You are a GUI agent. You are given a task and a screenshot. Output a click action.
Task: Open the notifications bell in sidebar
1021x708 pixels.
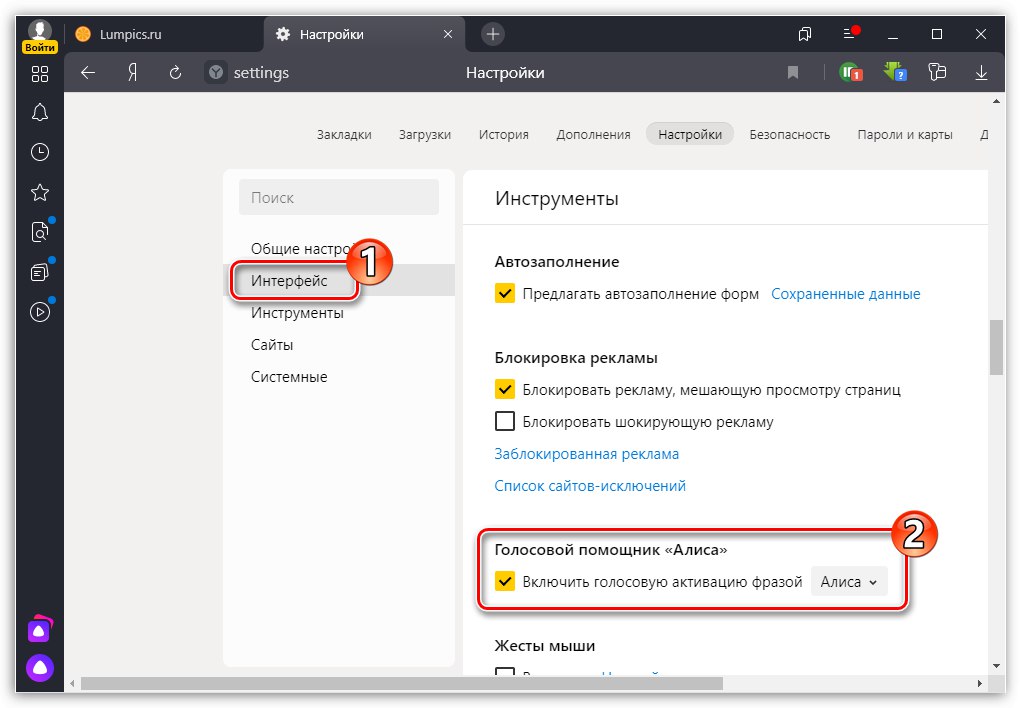(40, 112)
